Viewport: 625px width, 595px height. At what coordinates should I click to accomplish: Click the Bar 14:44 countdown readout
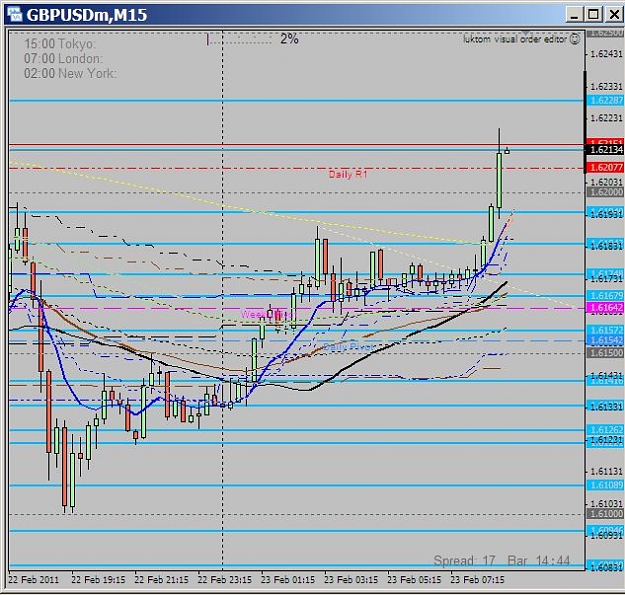(x=539, y=561)
